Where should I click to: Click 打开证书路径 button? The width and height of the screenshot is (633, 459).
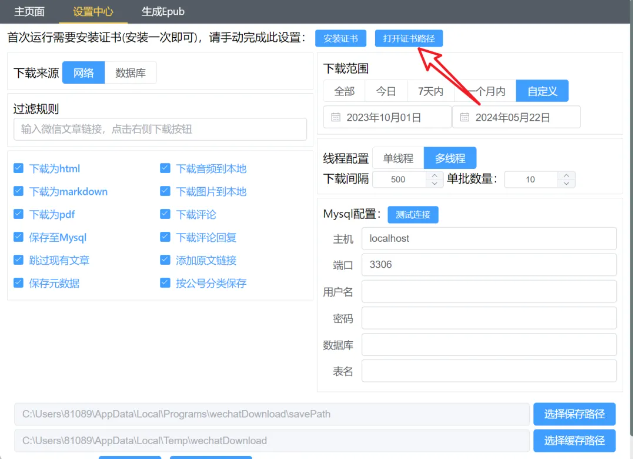(x=409, y=38)
